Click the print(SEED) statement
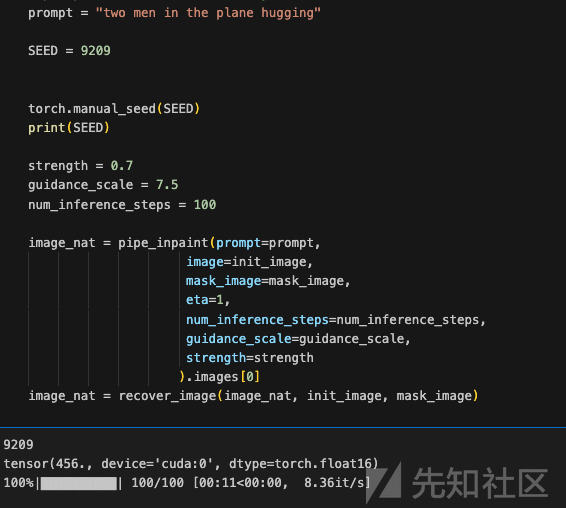Image resolution: width=566 pixels, height=508 pixels. coord(69,128)
